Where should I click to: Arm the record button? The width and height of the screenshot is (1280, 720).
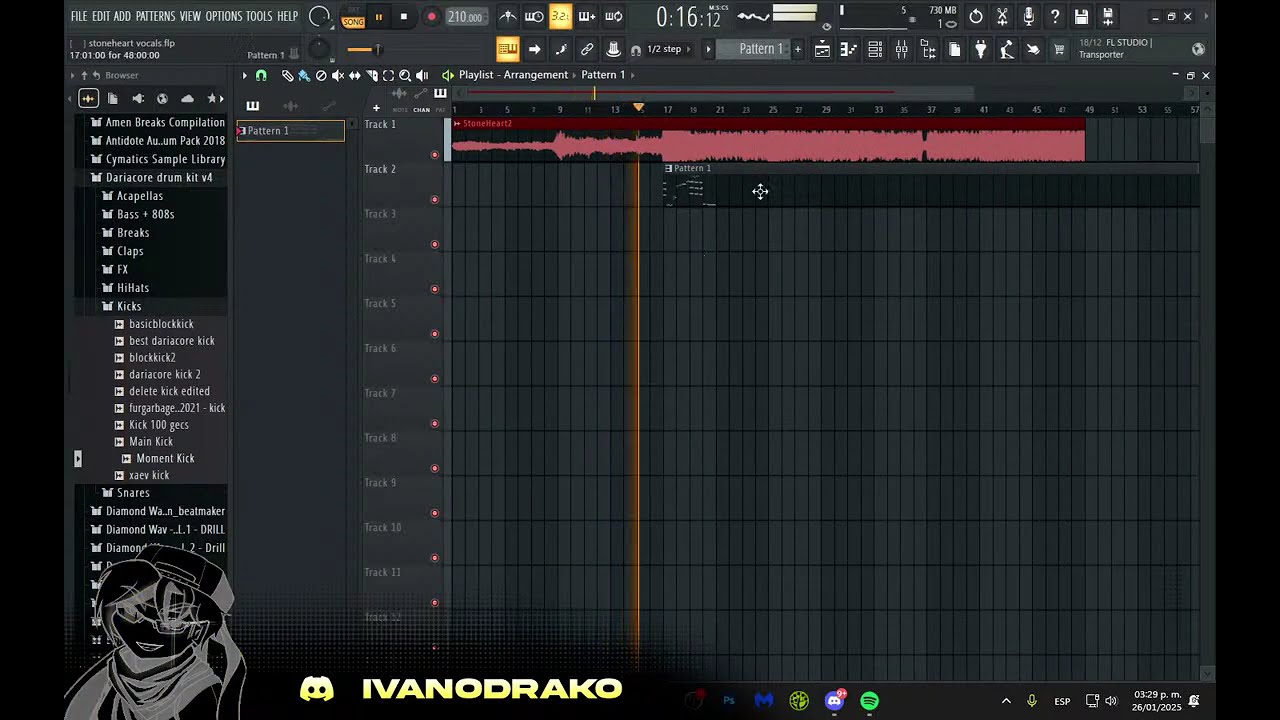click(x=431, y=17)
